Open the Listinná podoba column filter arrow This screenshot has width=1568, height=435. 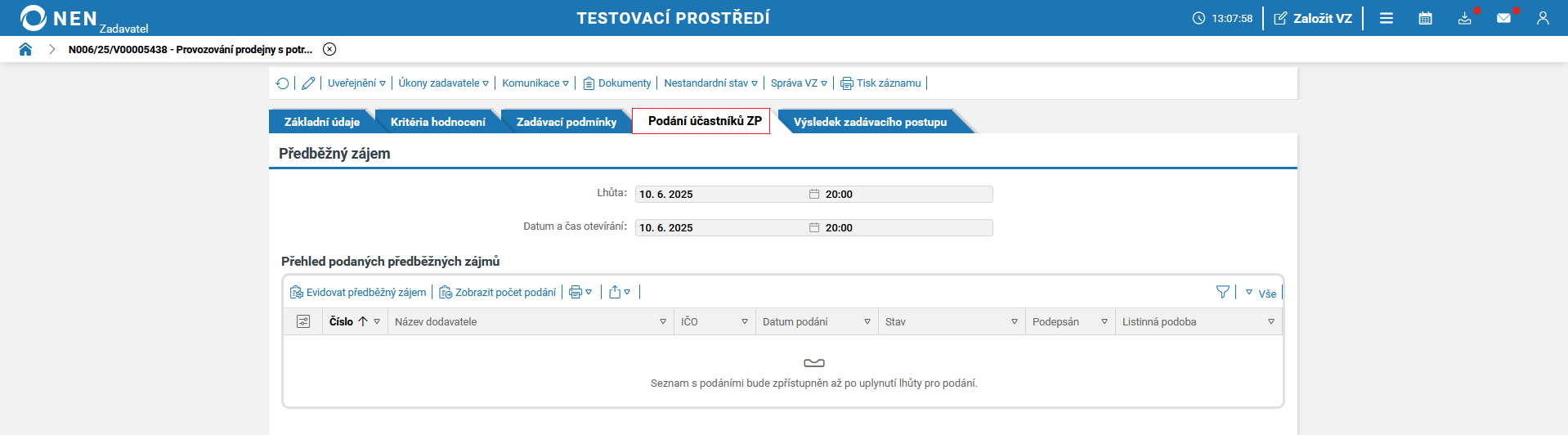pos(1271,322)
